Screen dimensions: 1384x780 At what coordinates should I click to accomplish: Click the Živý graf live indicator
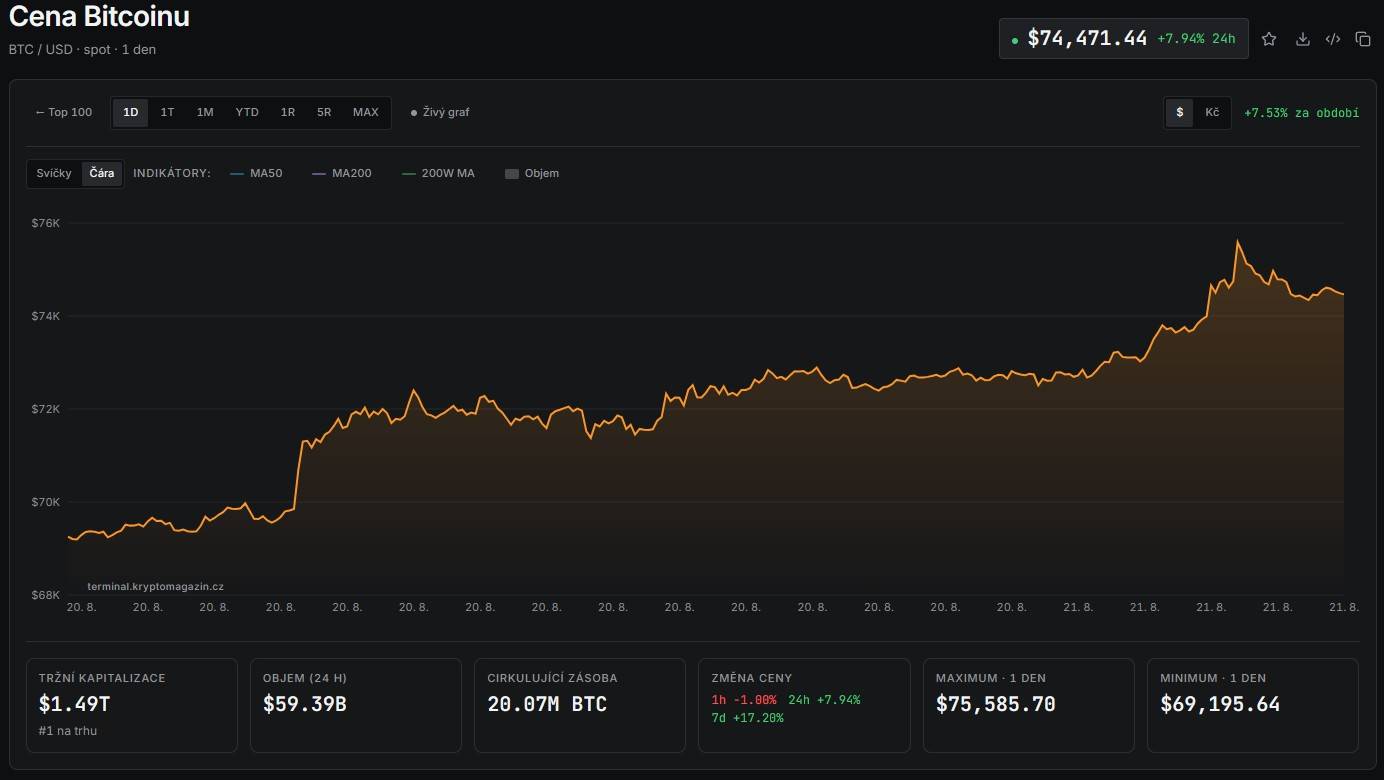tap(440, 112)
